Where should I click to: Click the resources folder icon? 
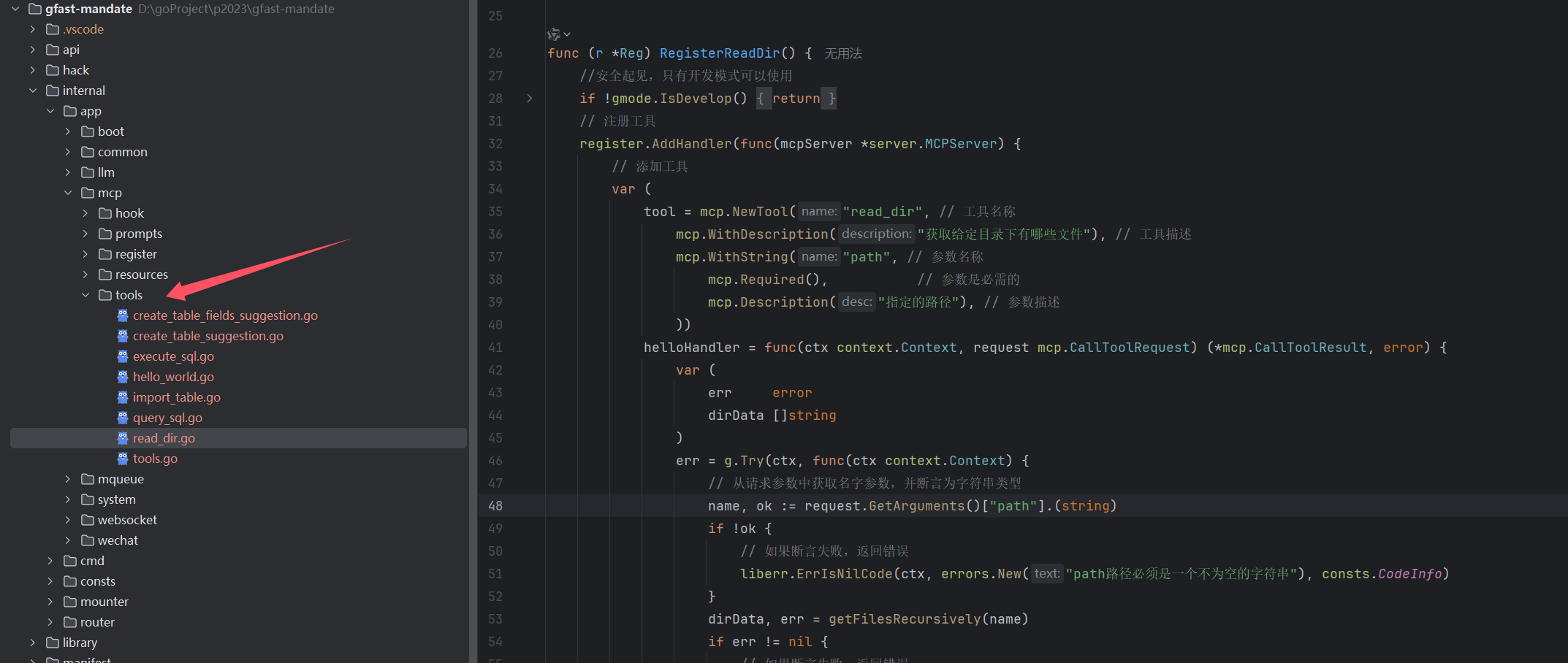click(105, 275)
